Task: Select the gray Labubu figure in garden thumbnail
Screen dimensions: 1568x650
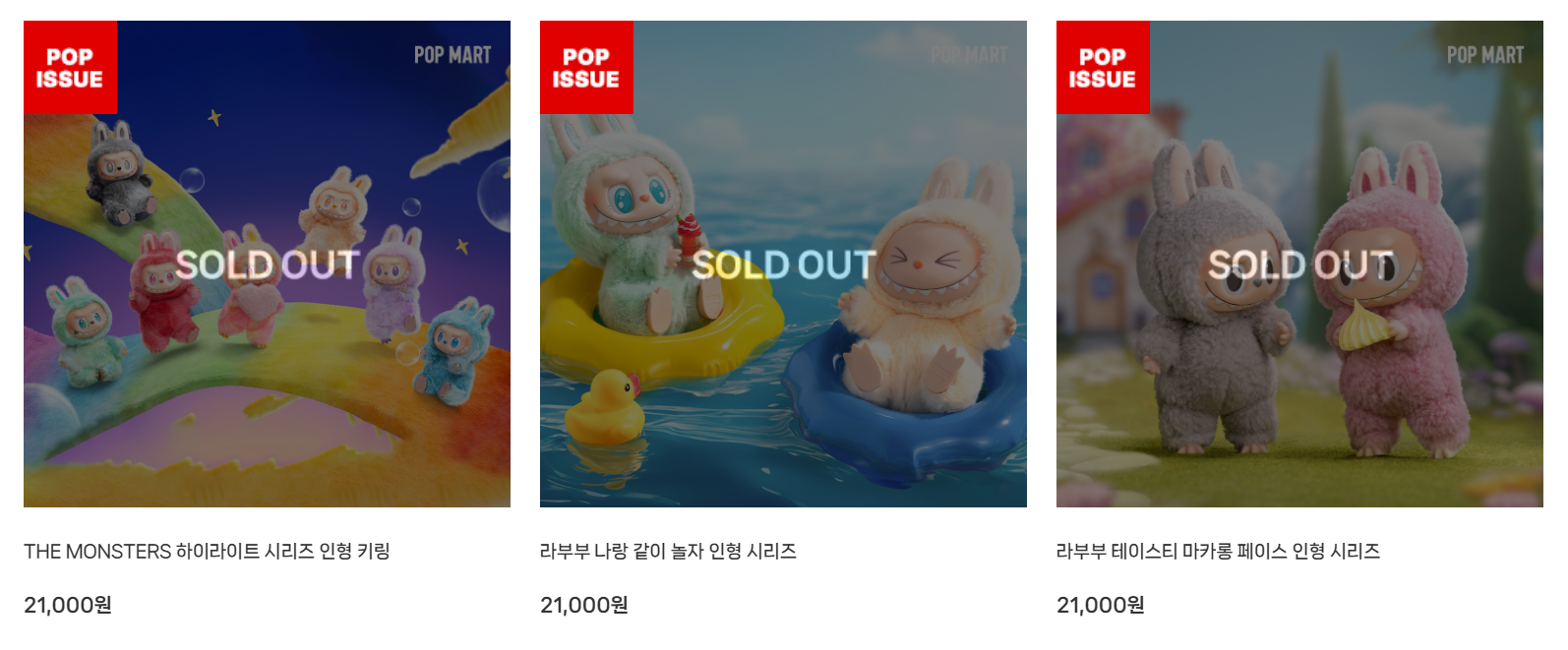Action: coord(1217,300)
